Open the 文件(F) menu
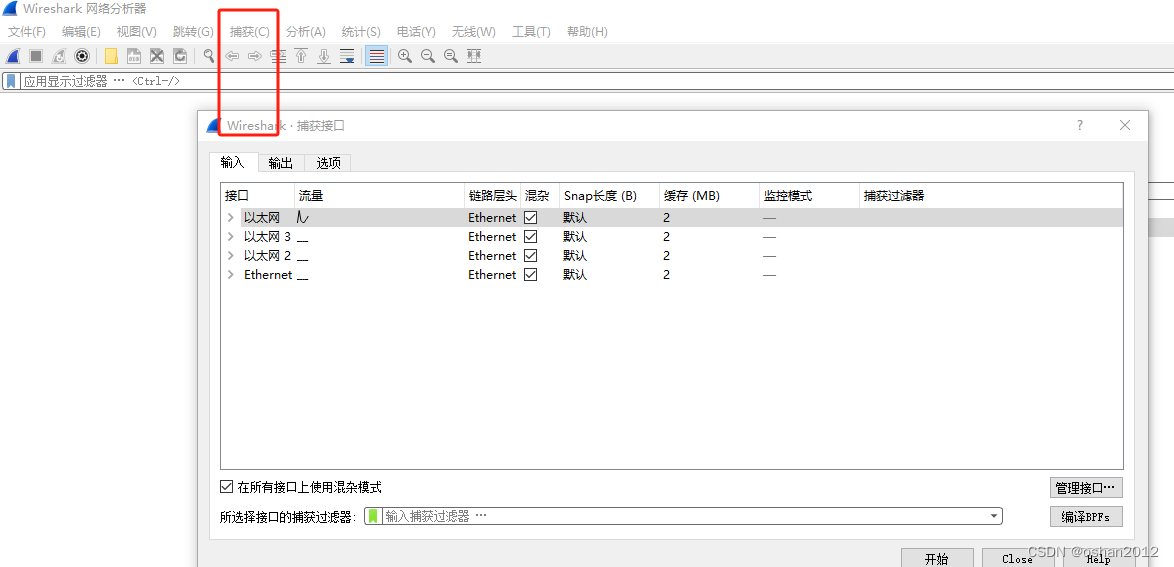The width and height of the screenshot is (1174, 567). pyautogui.click(x=27, y=31)
